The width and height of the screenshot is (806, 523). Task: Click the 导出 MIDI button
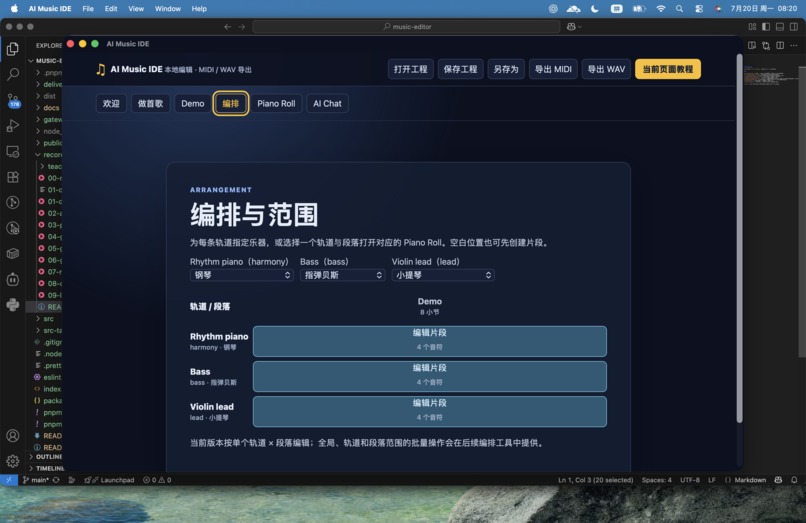553,69
